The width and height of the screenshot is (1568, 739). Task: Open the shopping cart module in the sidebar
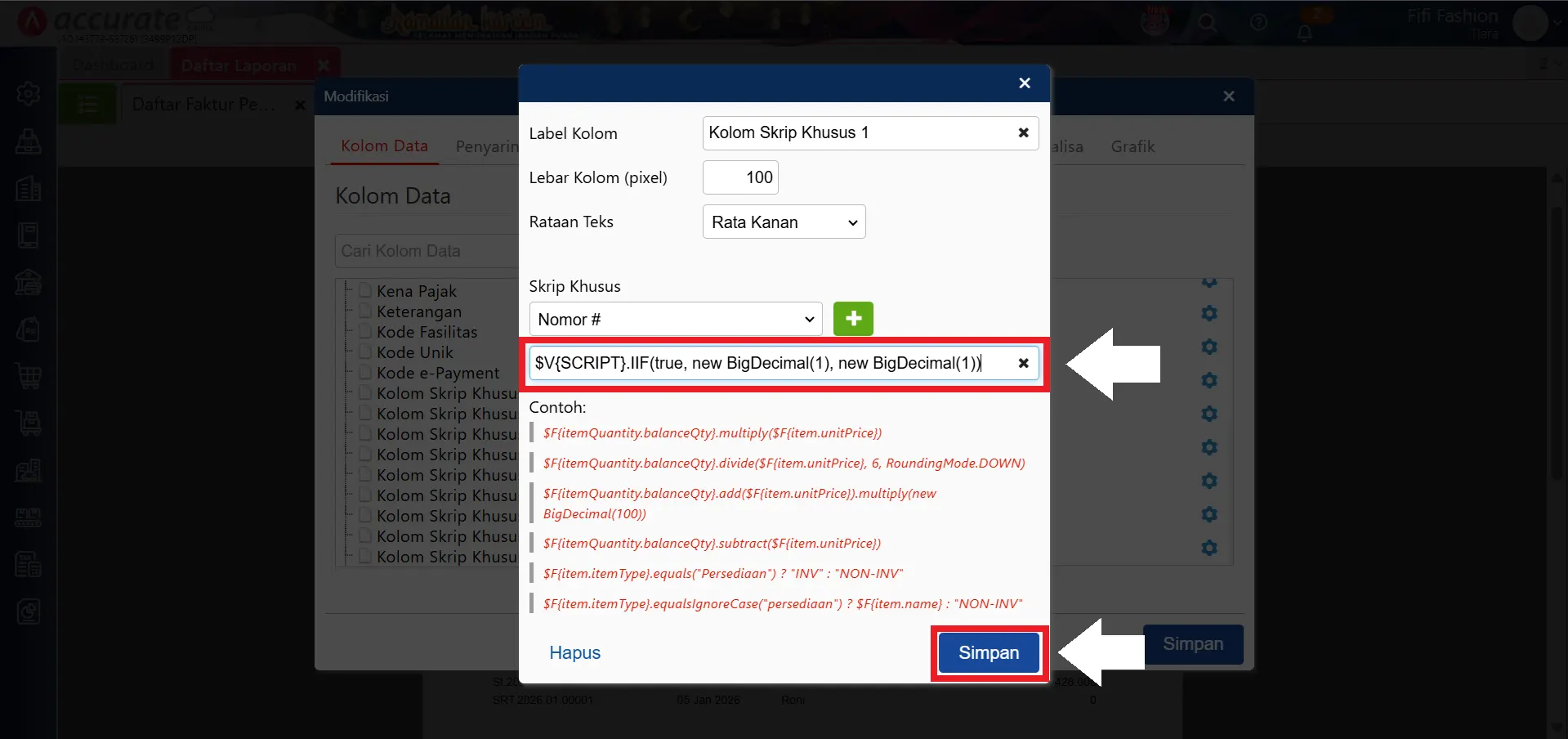(x=29, y=376)
